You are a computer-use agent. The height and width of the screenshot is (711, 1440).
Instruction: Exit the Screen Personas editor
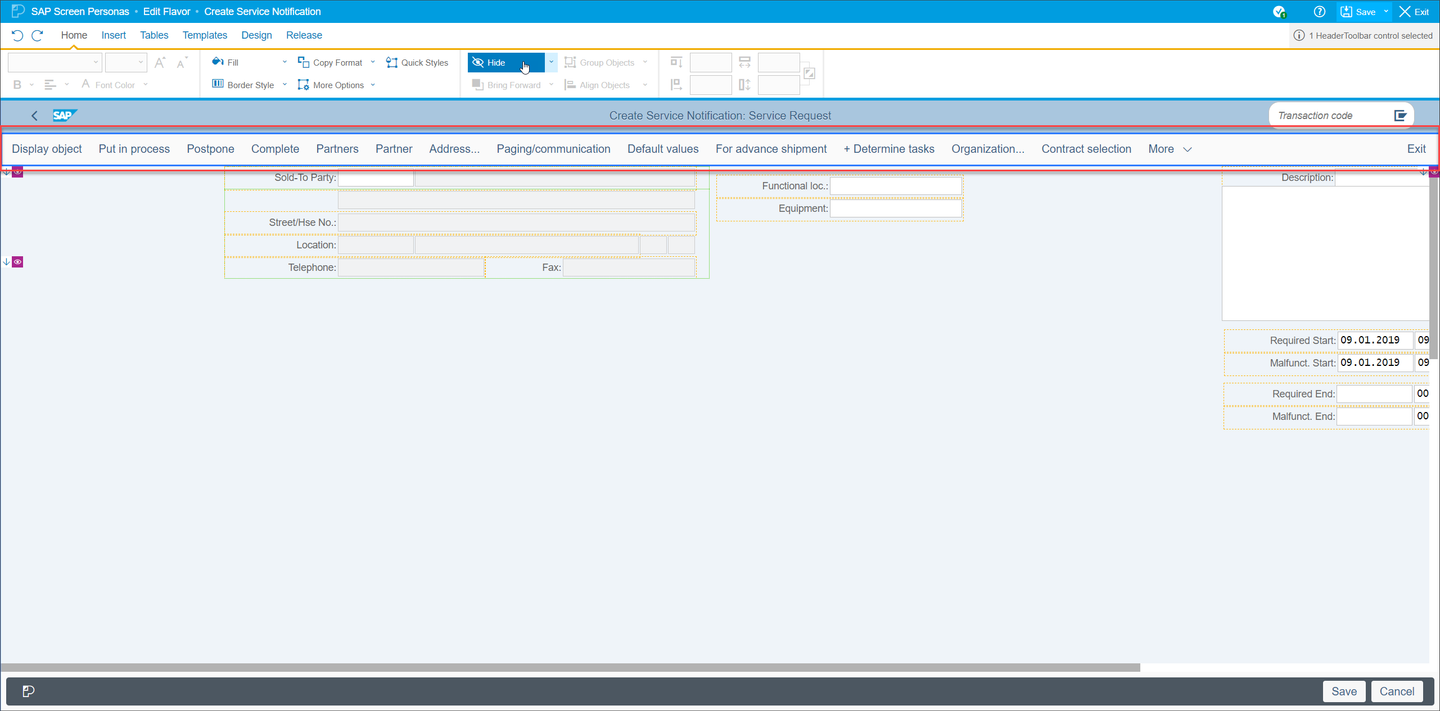pyautogui.click(x=1413, y=12)
